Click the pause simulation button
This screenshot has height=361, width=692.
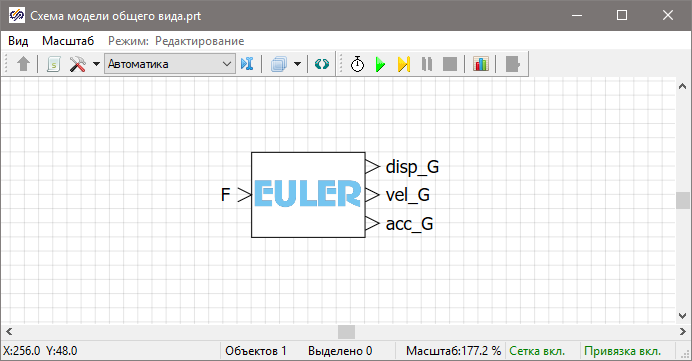coord(427,64)
